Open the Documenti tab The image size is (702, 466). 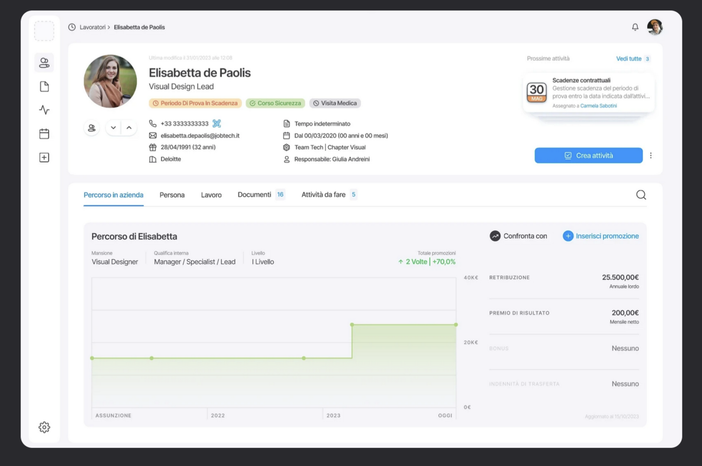(x=254, y=195)
